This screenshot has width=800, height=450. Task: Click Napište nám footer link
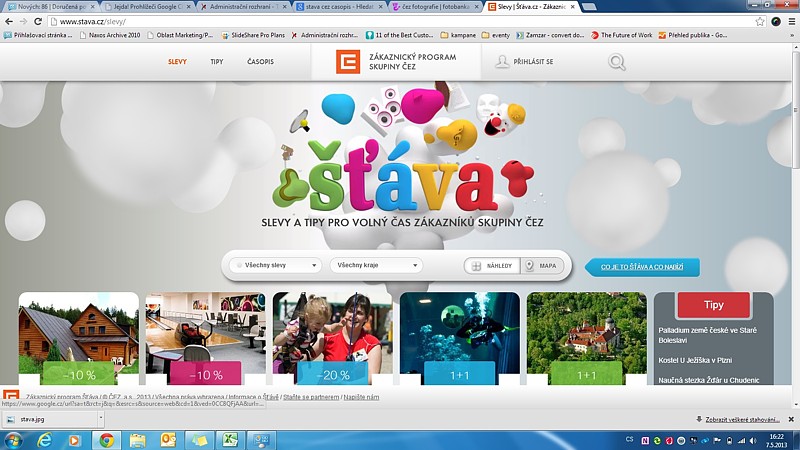361,397
